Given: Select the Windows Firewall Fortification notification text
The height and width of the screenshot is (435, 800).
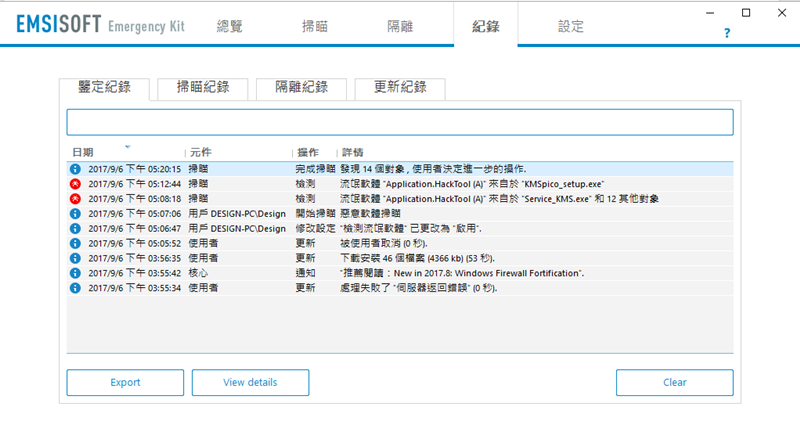Looking at the screenshot, I should pyautogui.click(x=462, y=273).
